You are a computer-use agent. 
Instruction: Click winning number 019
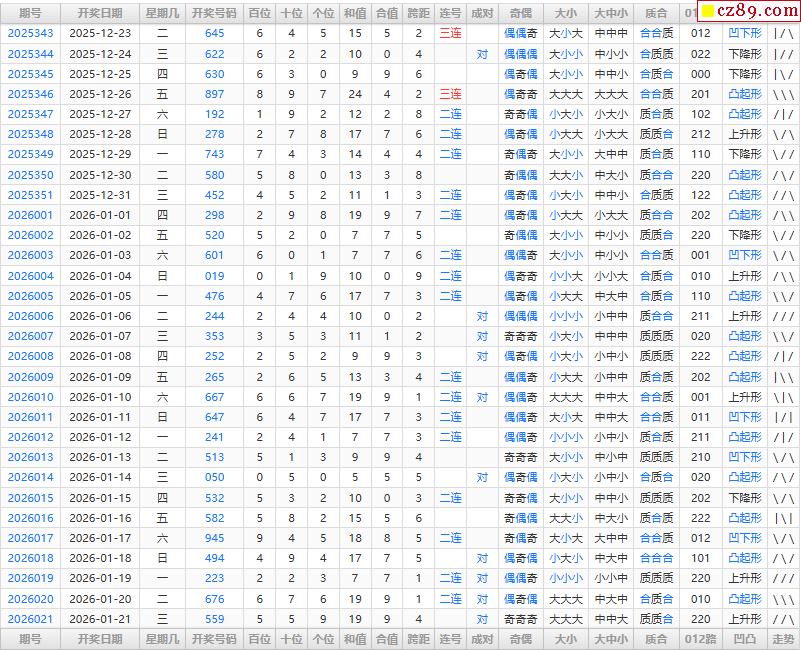pos(215,276)
